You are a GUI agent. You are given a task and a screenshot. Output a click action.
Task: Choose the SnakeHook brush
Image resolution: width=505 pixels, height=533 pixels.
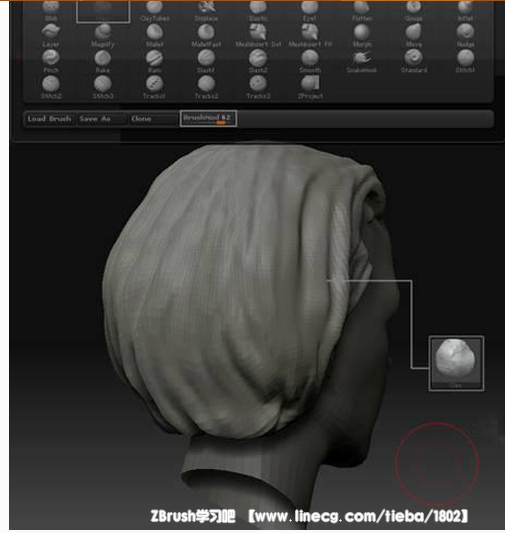(x=362, y=61)
